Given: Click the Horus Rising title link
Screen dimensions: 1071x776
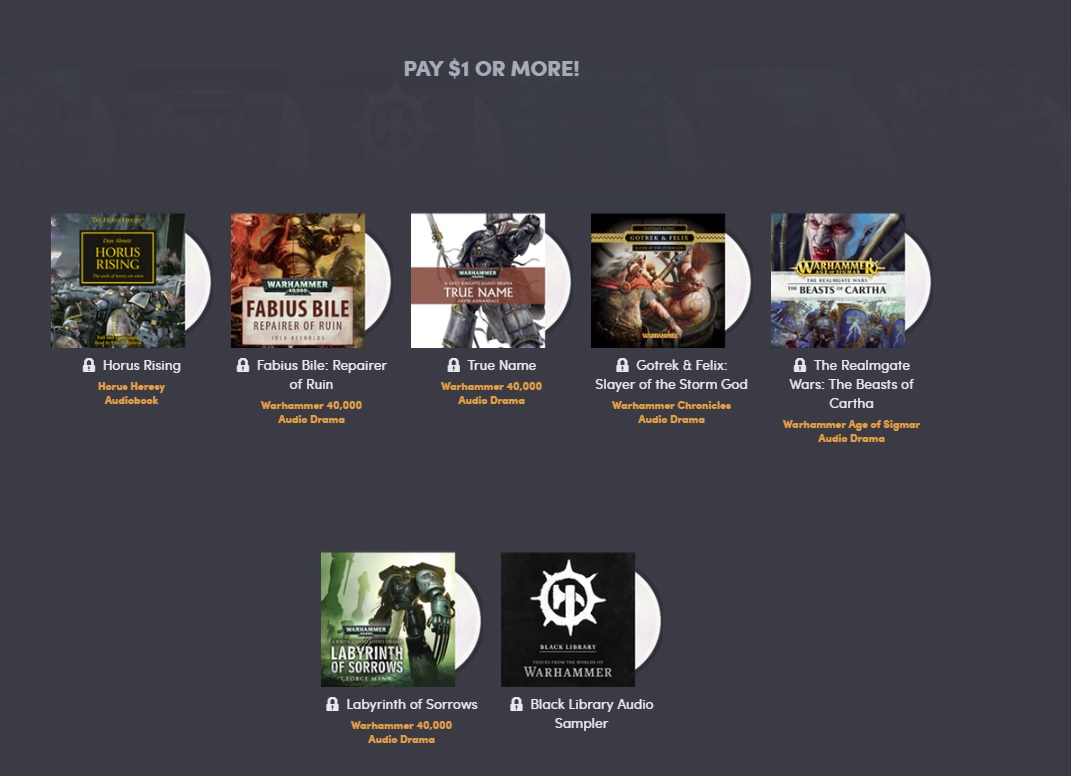Looking at the screenshot, I should pyautogui.click(x=141, y=365).
